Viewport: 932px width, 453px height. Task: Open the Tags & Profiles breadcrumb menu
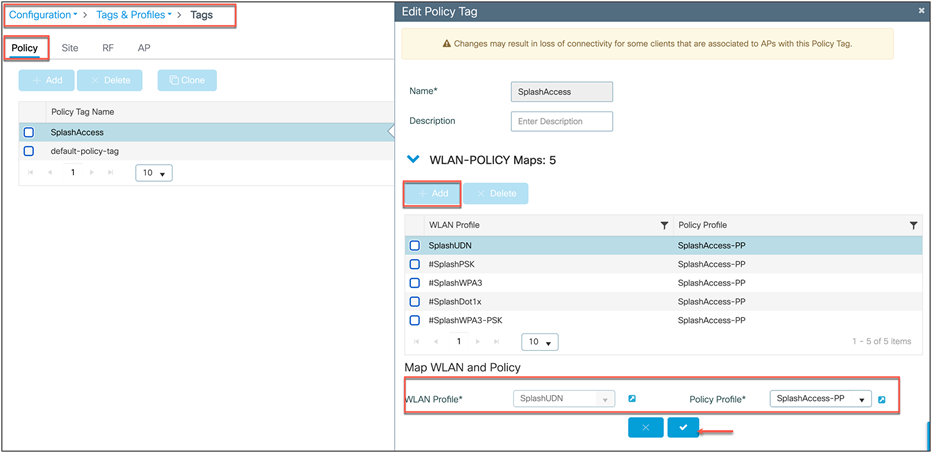(x=134, y=15)
